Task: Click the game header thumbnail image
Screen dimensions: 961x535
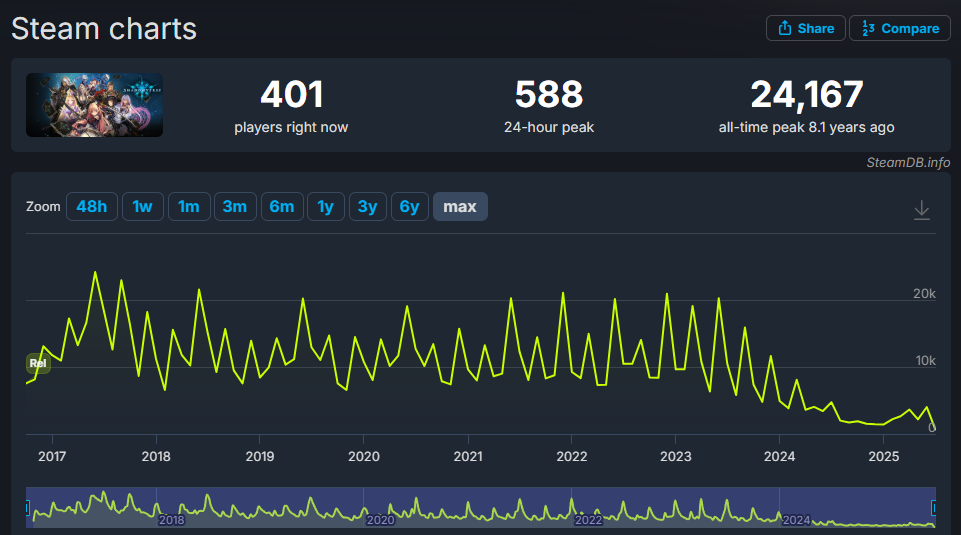Action: coord(94,105)
